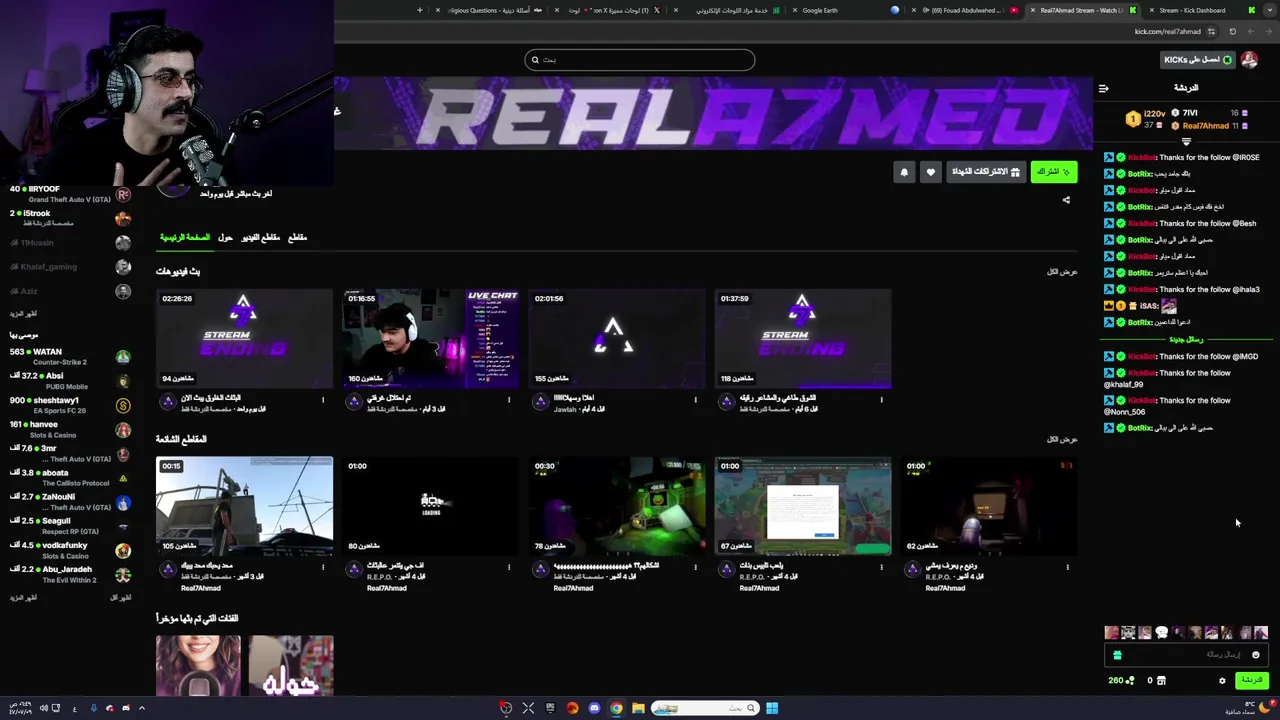Viewport: 1280px width, 720px height.
Task: Open options menu for the 01:37:59 video
Action: 881,400
